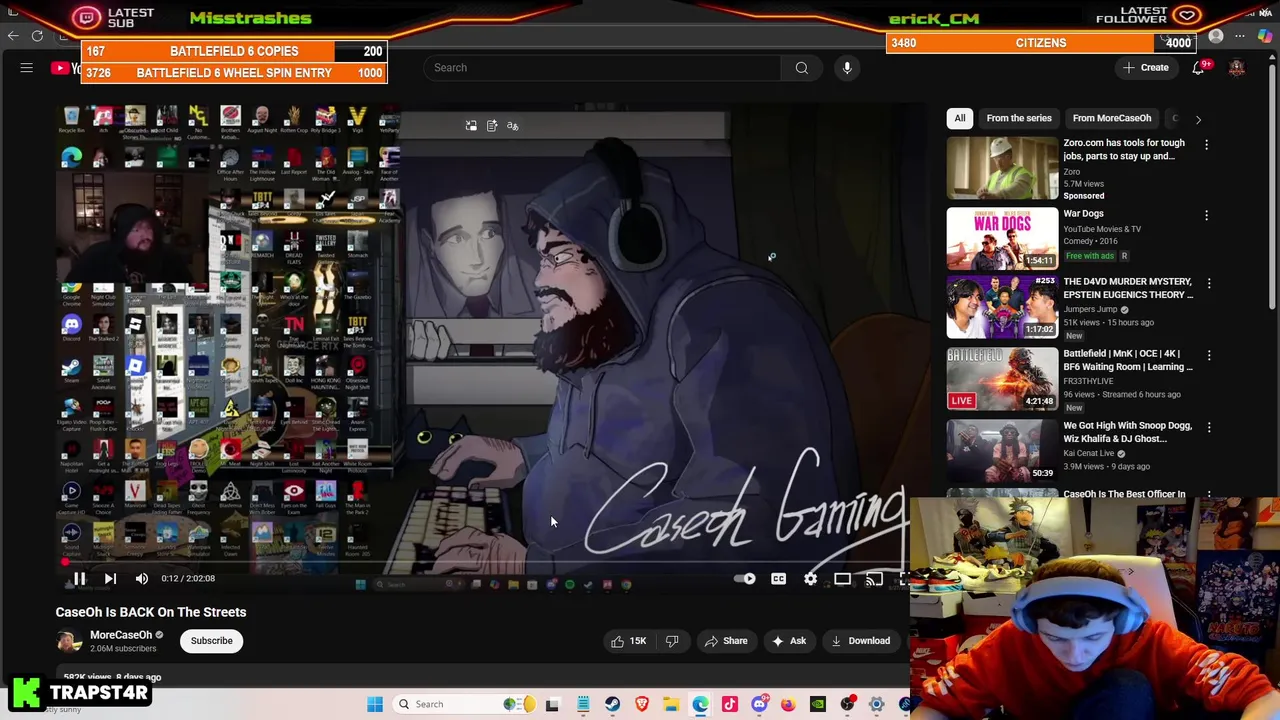Open TikTok from the taskbar
The image size is (1280, 720).
730,704
